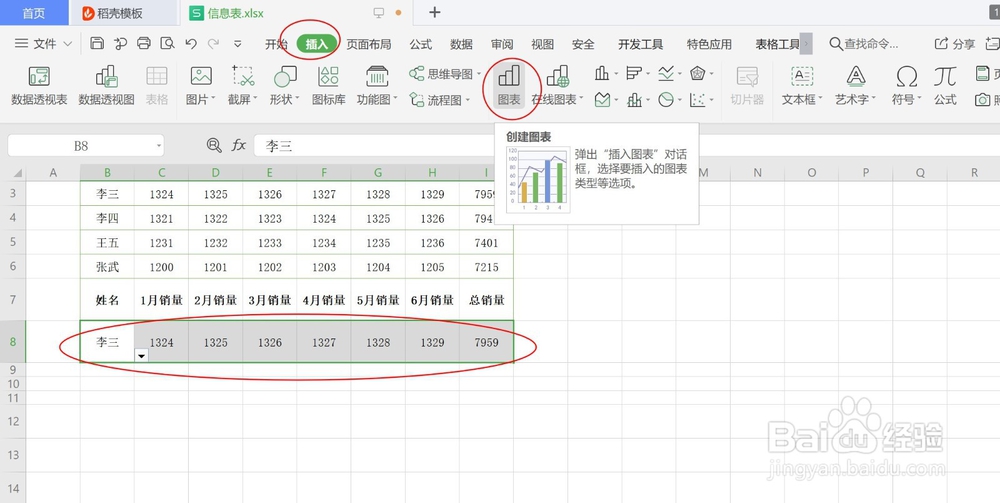Viewport: 1000px width, 503px height.
Task: Insert WordArt (艺术字)
Action: [856, 85]
